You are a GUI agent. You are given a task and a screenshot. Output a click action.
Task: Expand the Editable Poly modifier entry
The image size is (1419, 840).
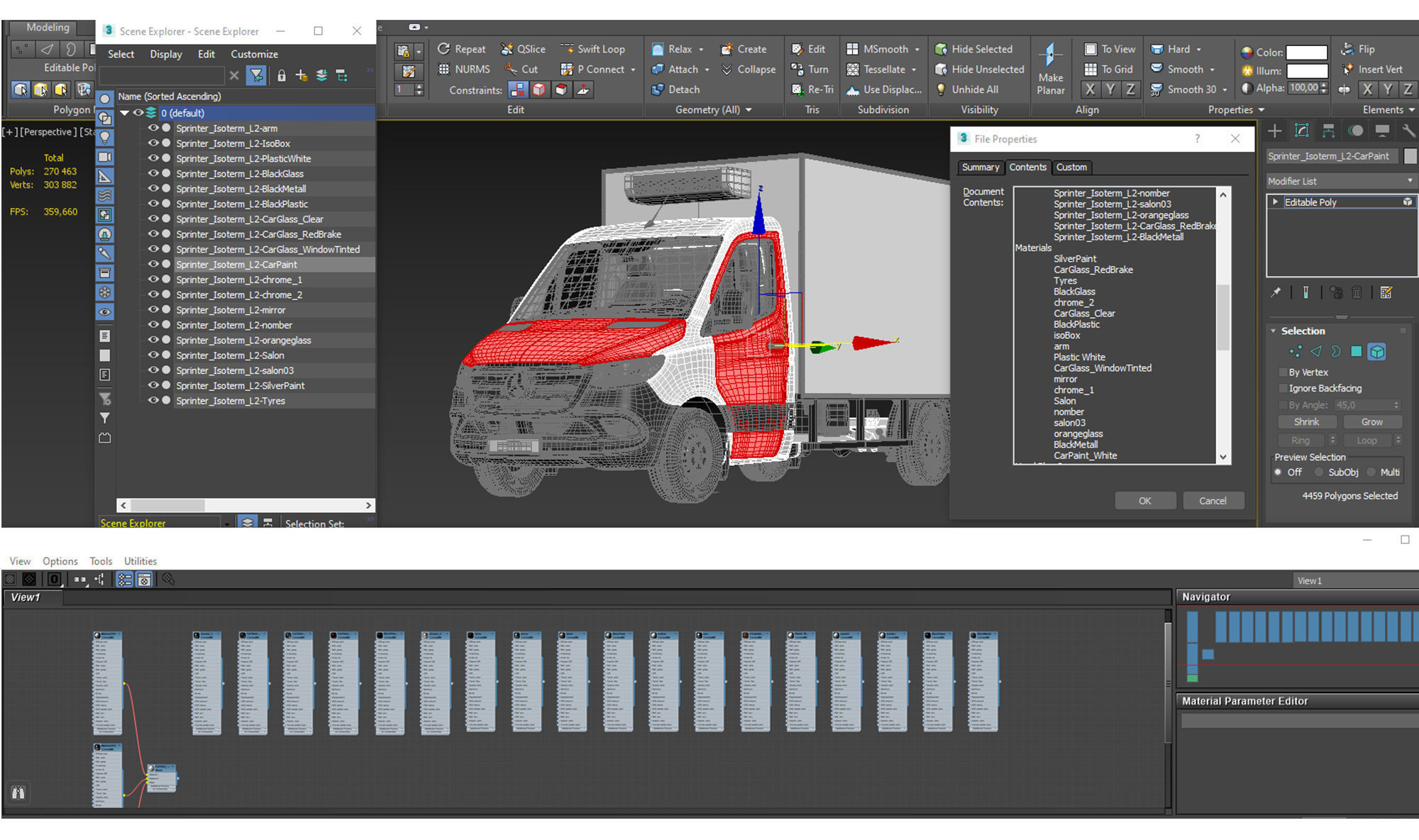[x=1276, y=202]
